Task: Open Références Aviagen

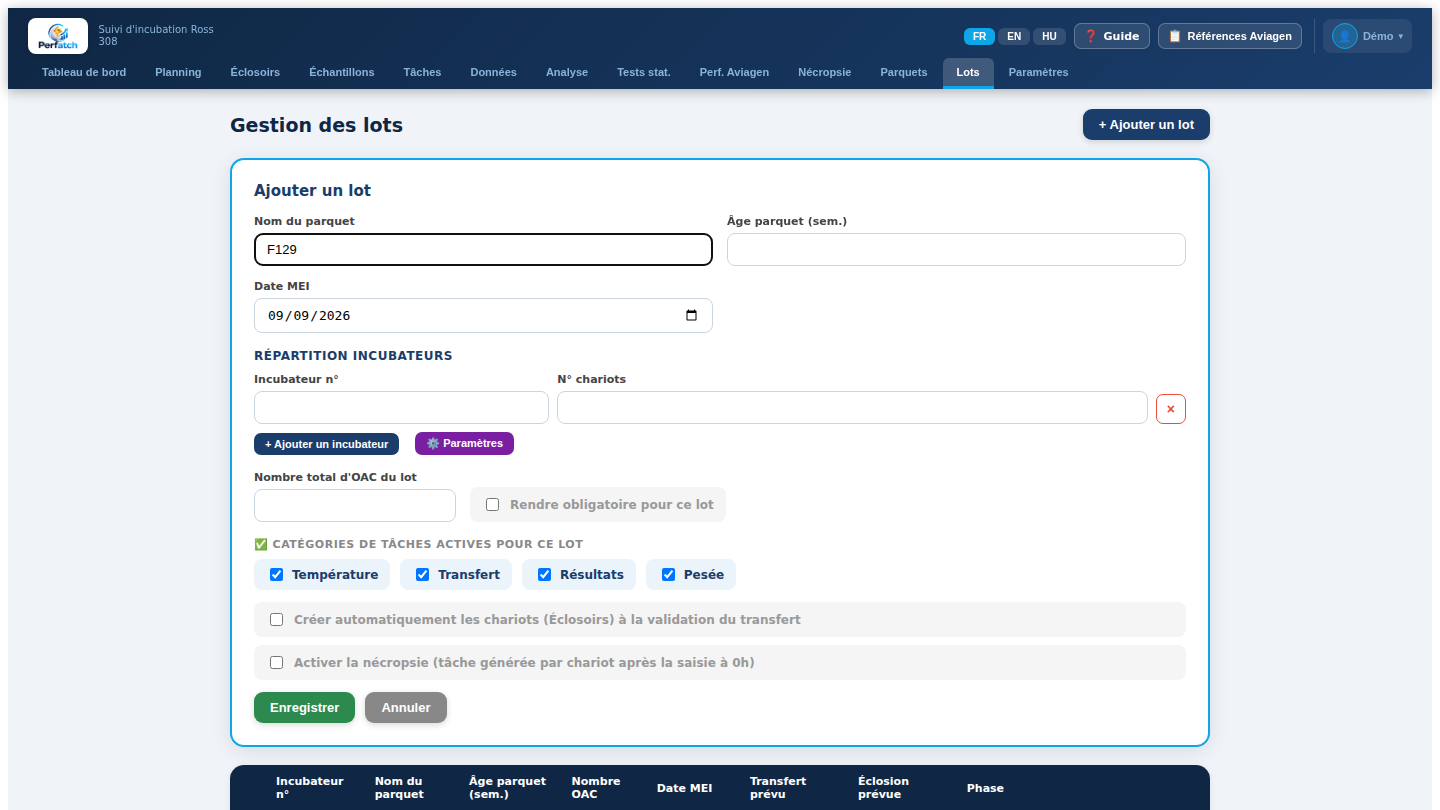Action: 1230,36
